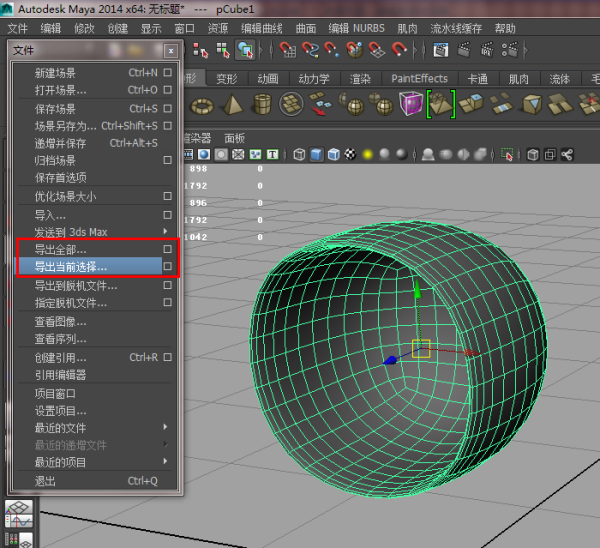Click the green-bracketed shelf icon
Viewport: 600px width, 548px height.
[x=440, y=103]
